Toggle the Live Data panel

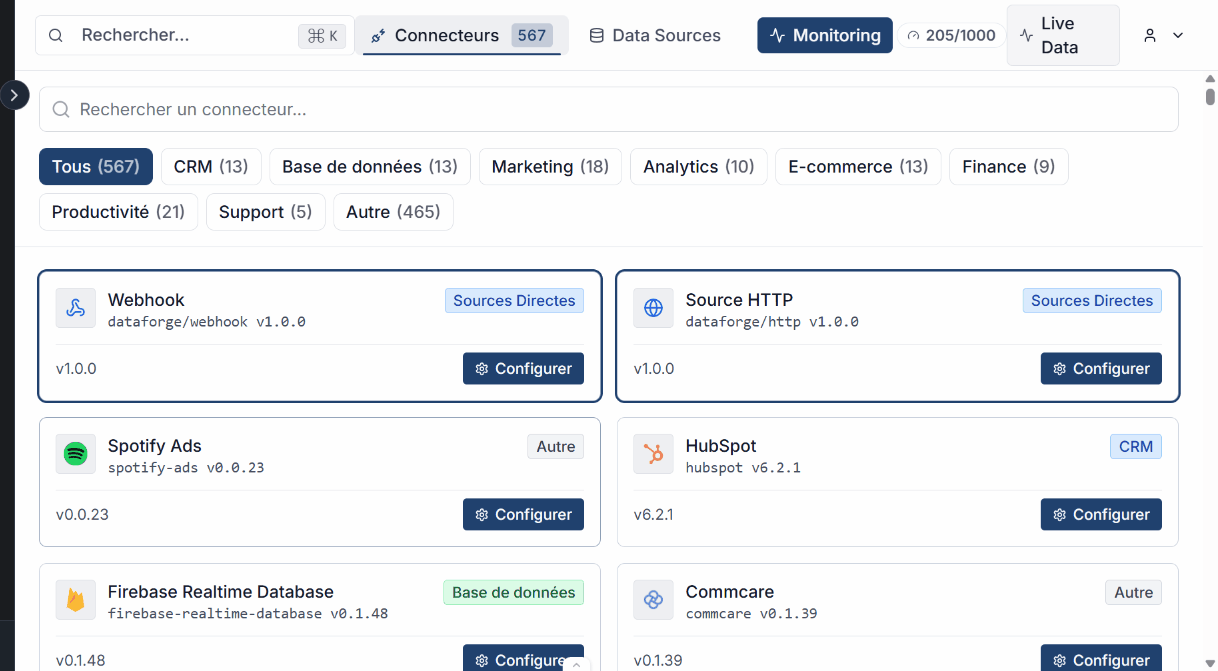point(1063,35)
